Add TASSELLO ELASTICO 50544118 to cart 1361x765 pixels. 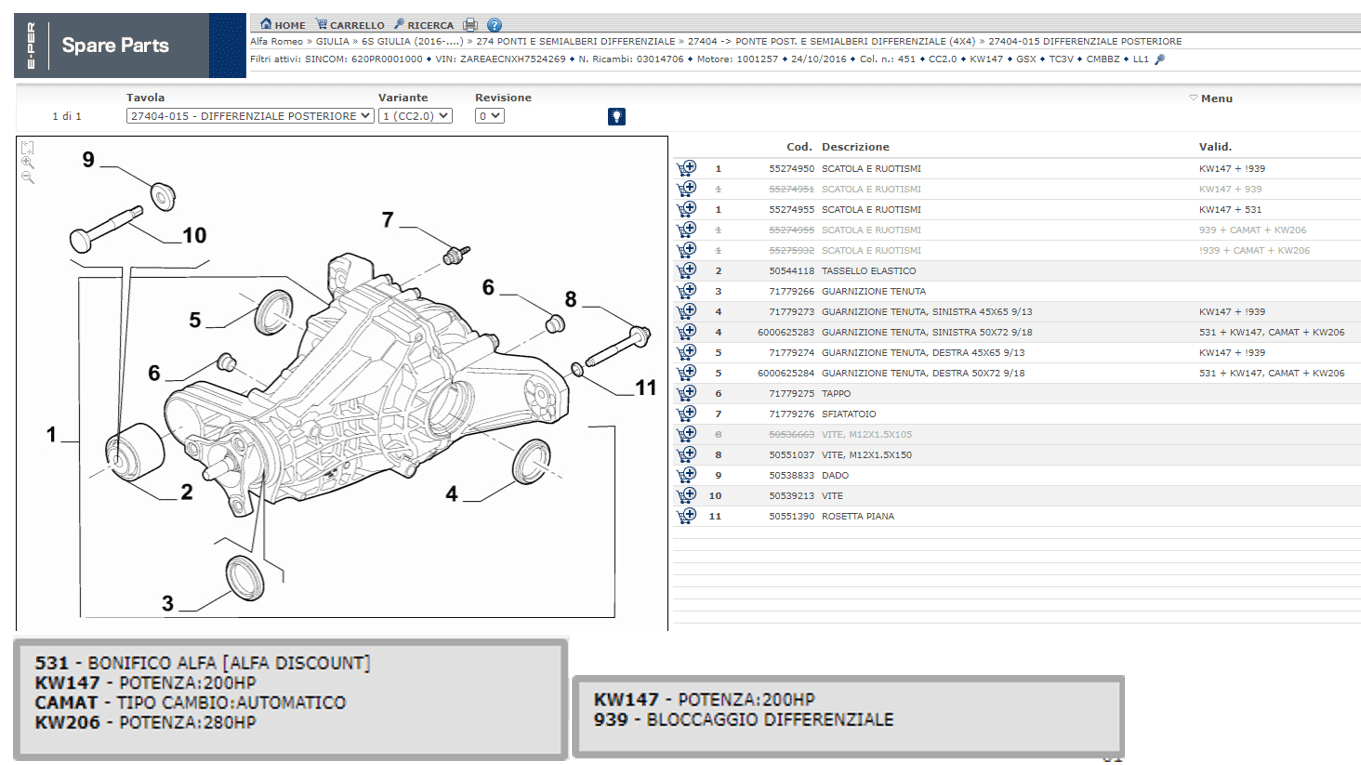[686, 271]
